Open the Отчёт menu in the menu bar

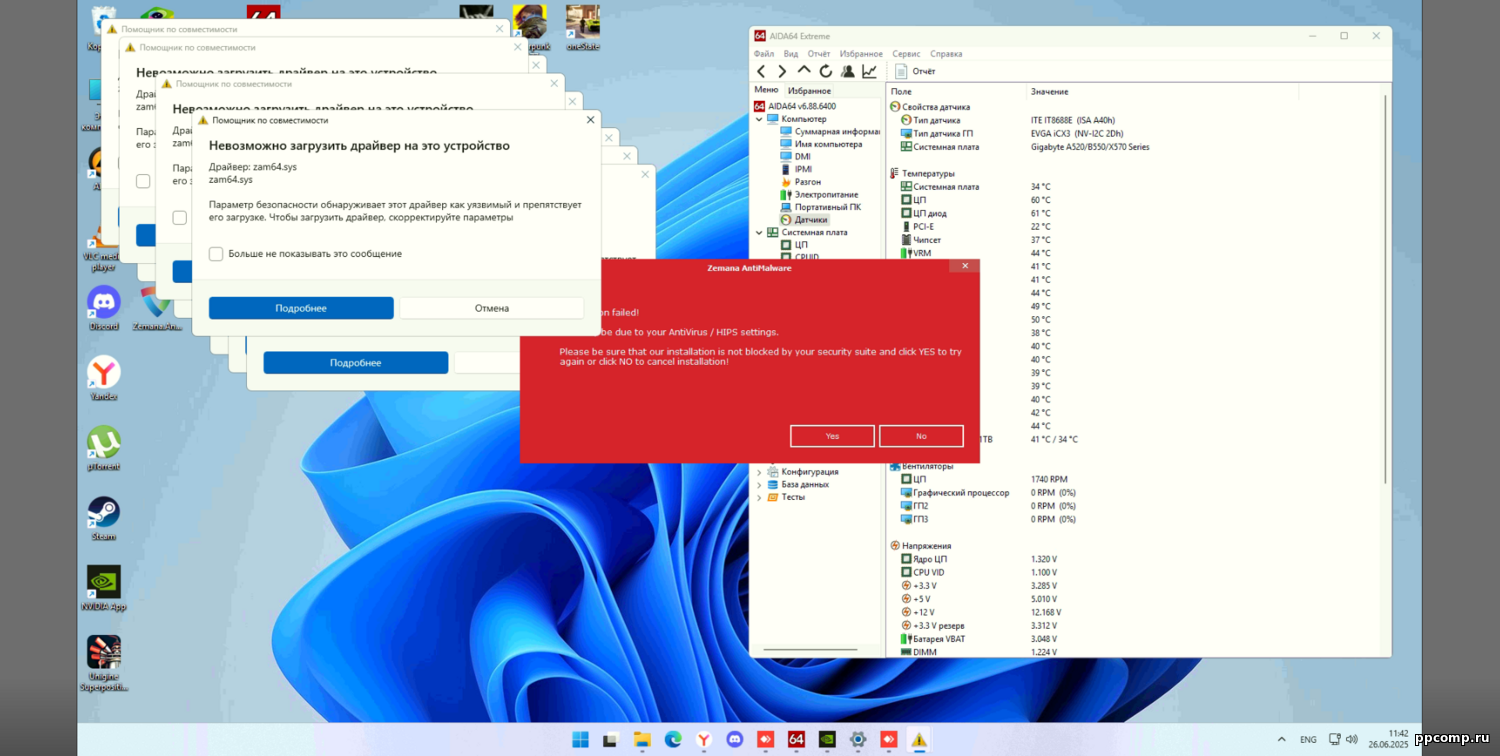click(819, 54)
